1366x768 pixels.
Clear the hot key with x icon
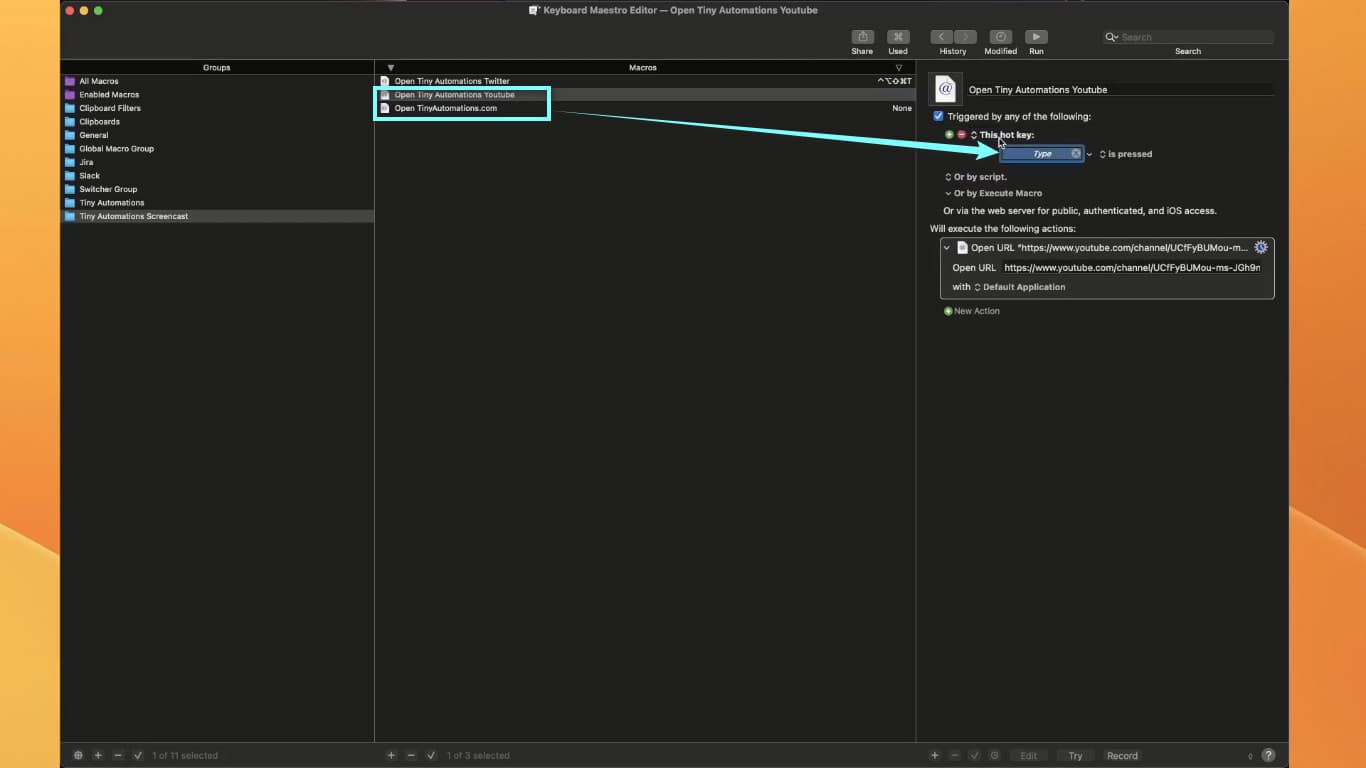[x=1076, y=154]
